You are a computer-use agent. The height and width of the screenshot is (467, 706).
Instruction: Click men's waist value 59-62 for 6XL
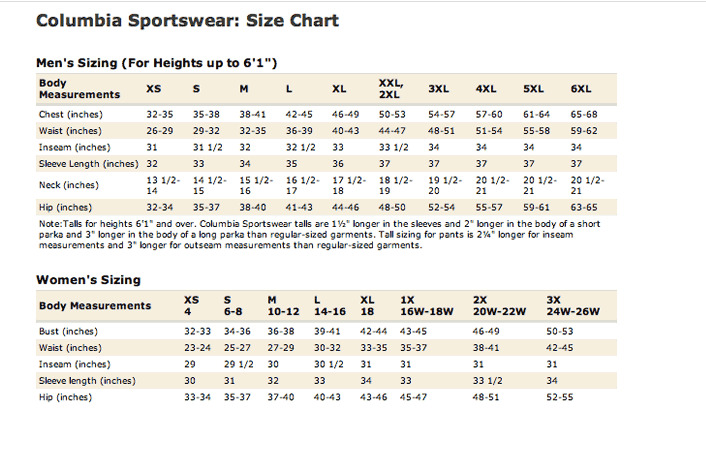pyautogui.click(x=584, y=131)
